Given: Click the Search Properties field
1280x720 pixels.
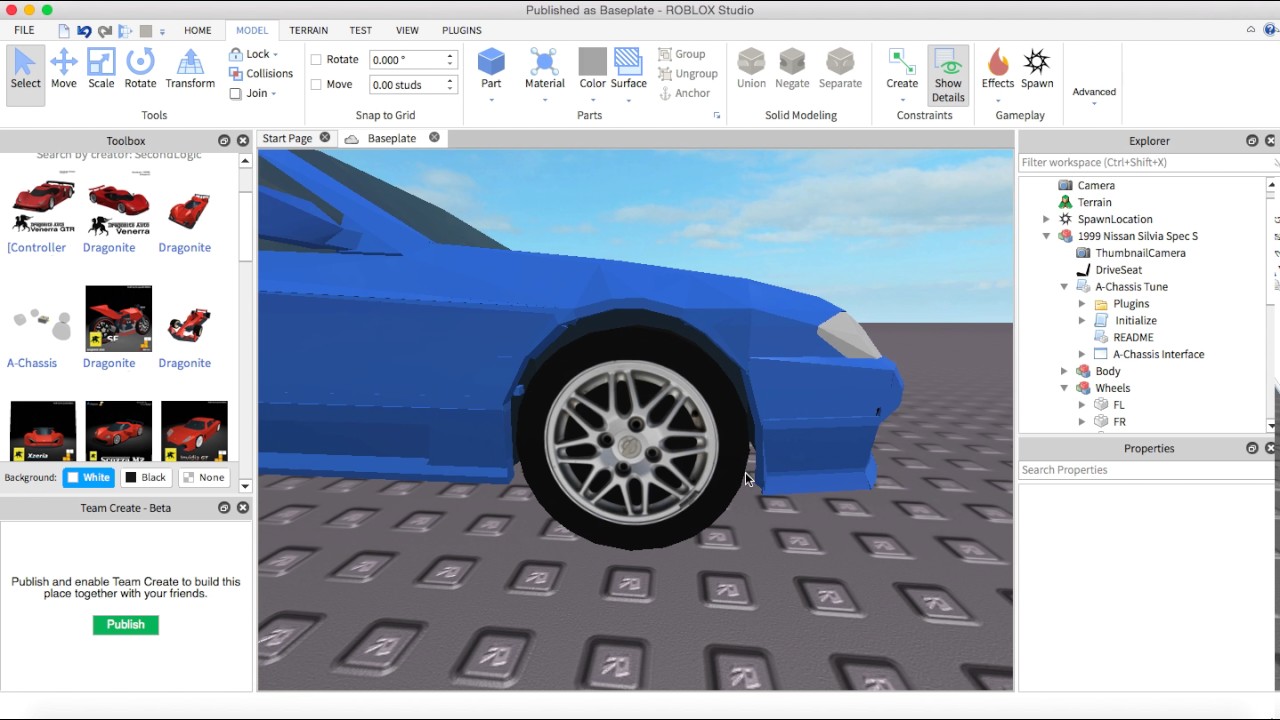Looking at the screenshot, I should (1148, 470).
